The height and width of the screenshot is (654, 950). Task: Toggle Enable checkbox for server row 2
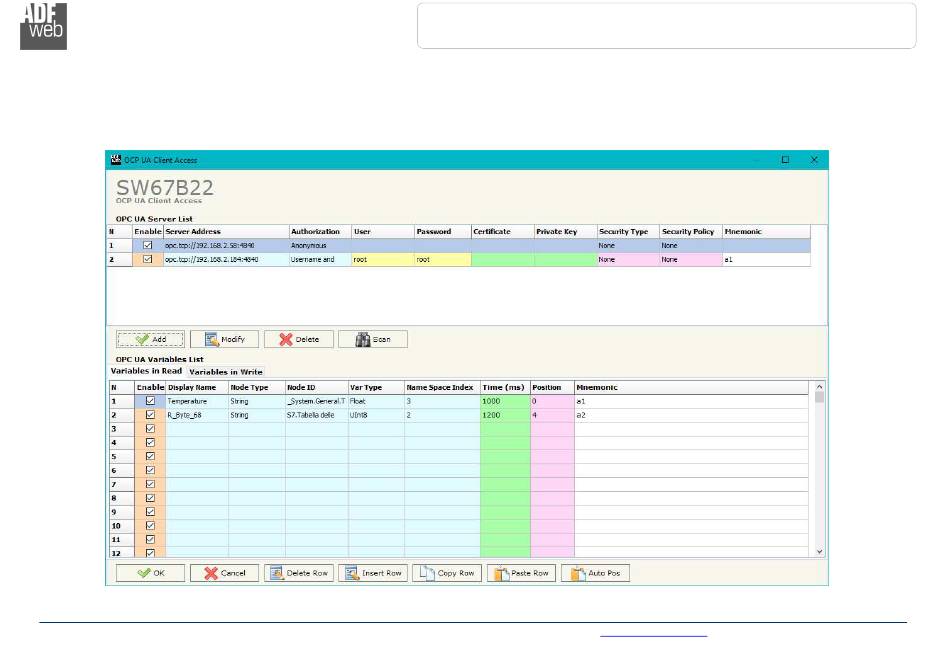tap(149, 259)
